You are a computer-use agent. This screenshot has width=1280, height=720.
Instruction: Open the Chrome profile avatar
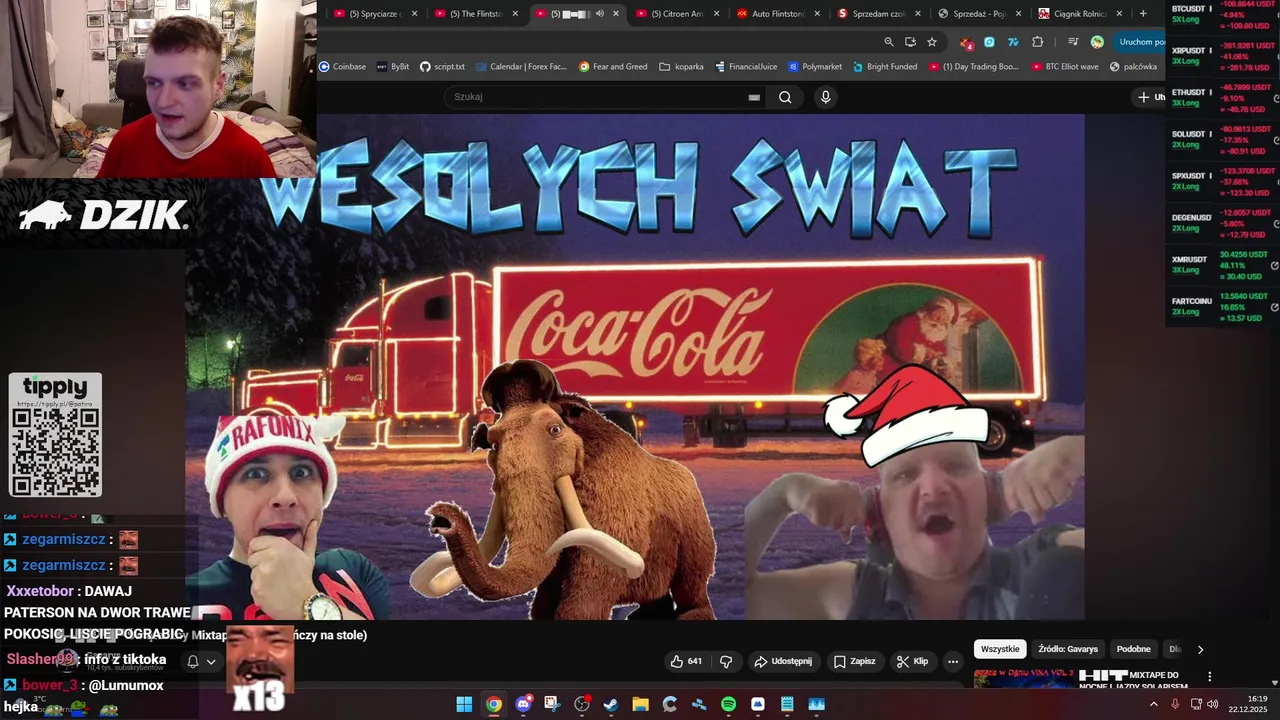click(1097, 42)
